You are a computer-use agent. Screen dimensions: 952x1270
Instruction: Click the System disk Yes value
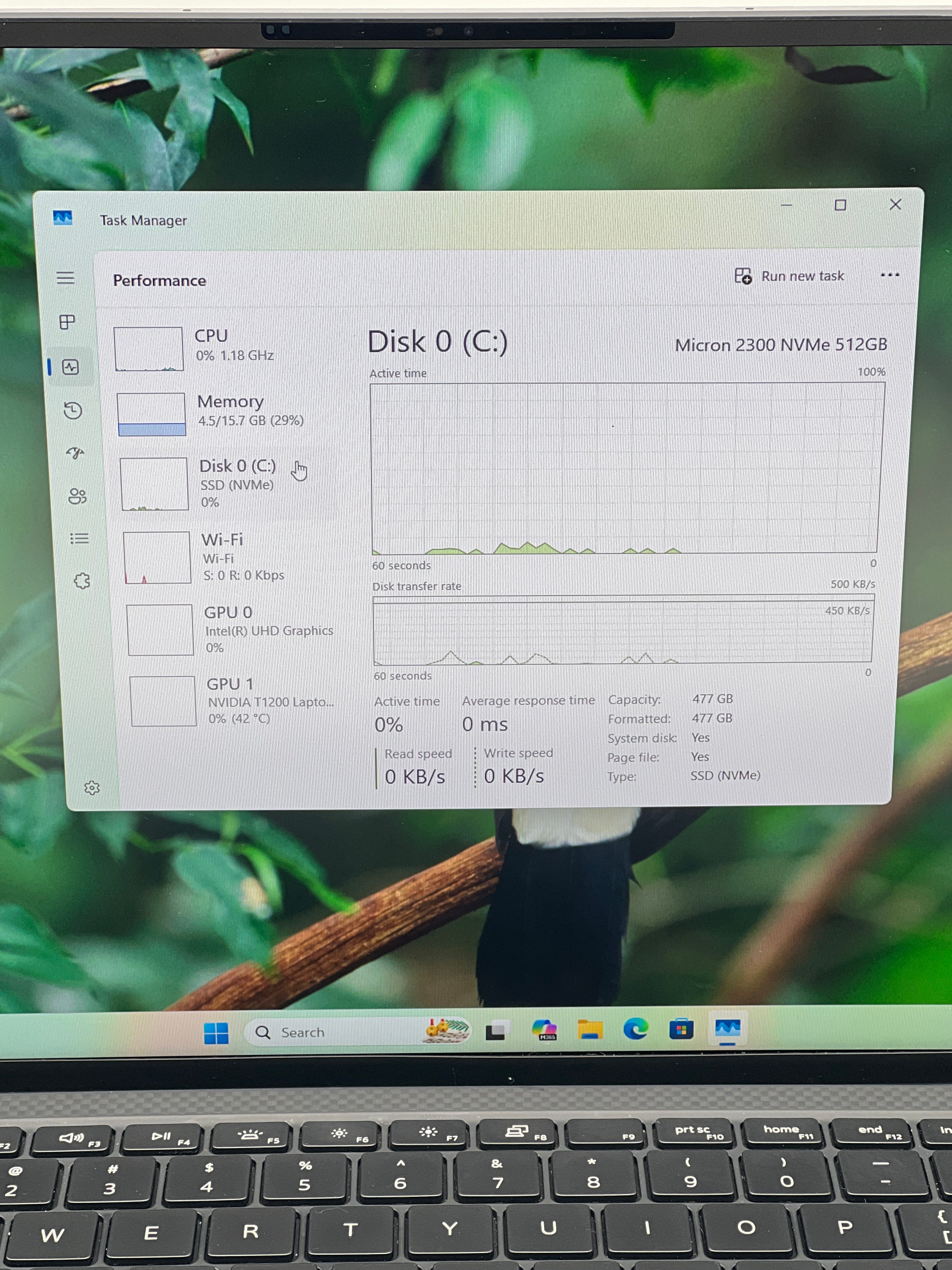[x=701, y=738]
